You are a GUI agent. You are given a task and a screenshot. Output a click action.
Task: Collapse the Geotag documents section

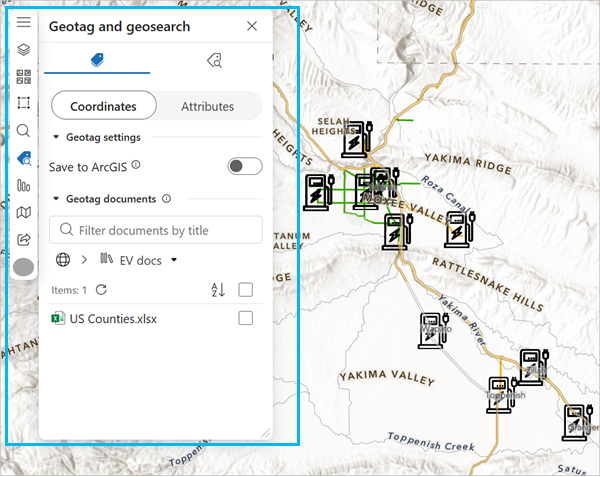[x=57, y=199]
